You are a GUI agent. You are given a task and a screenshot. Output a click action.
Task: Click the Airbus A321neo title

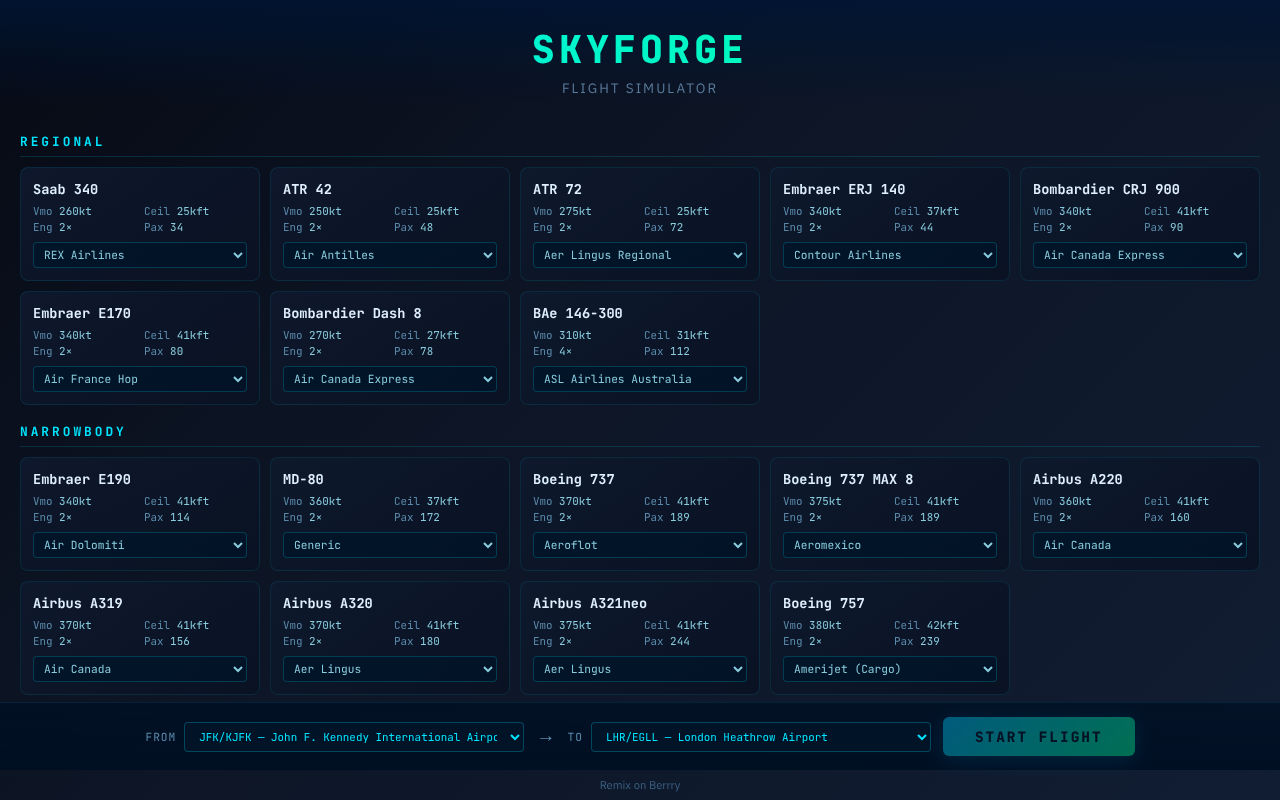click(590, 603)
